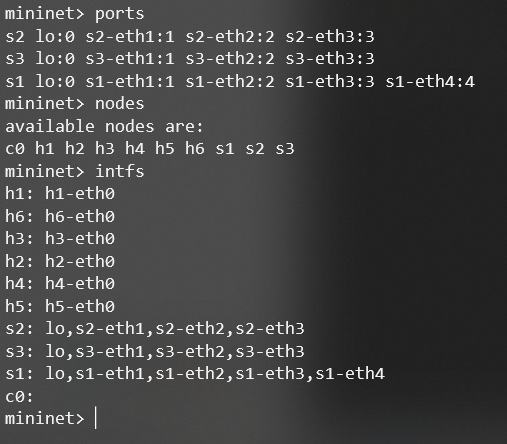Click h3-eth0 interface entry
507x444 pixels.
(80, 239)
